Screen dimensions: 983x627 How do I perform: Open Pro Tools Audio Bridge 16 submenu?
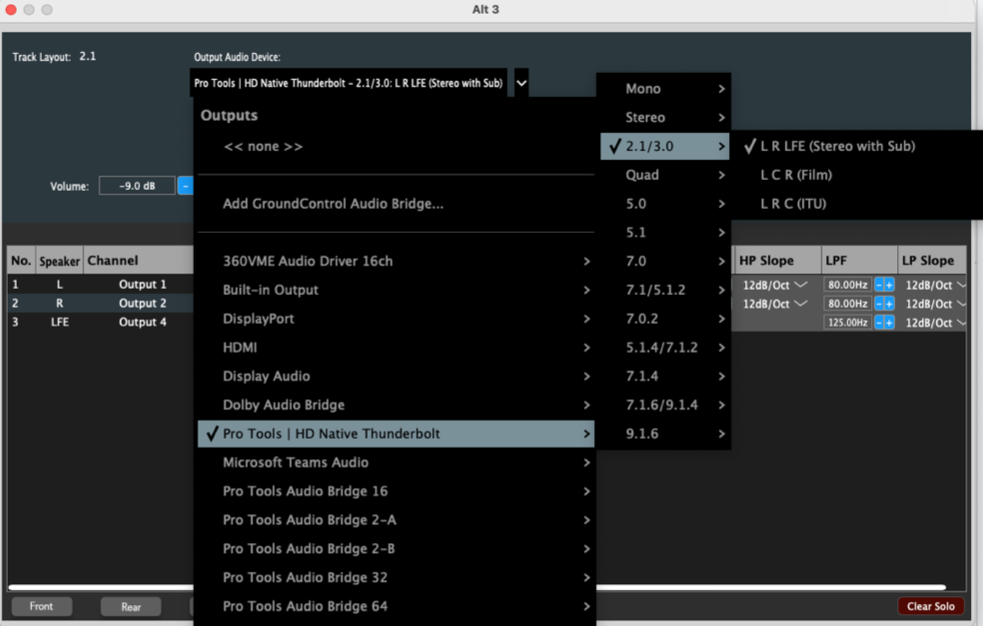tap(396, 491)
